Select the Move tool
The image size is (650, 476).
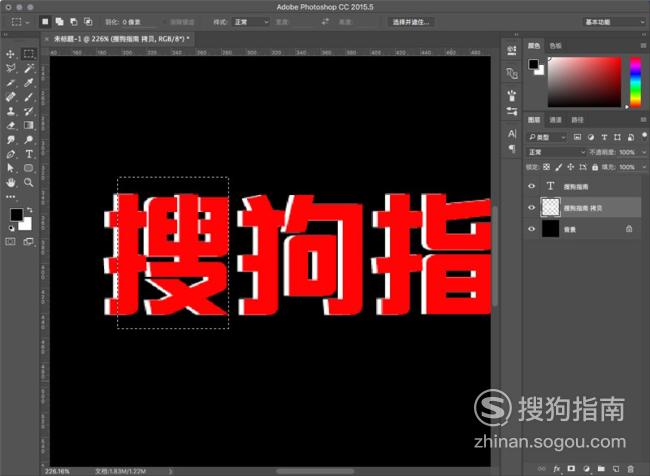[x=11, y=54]
